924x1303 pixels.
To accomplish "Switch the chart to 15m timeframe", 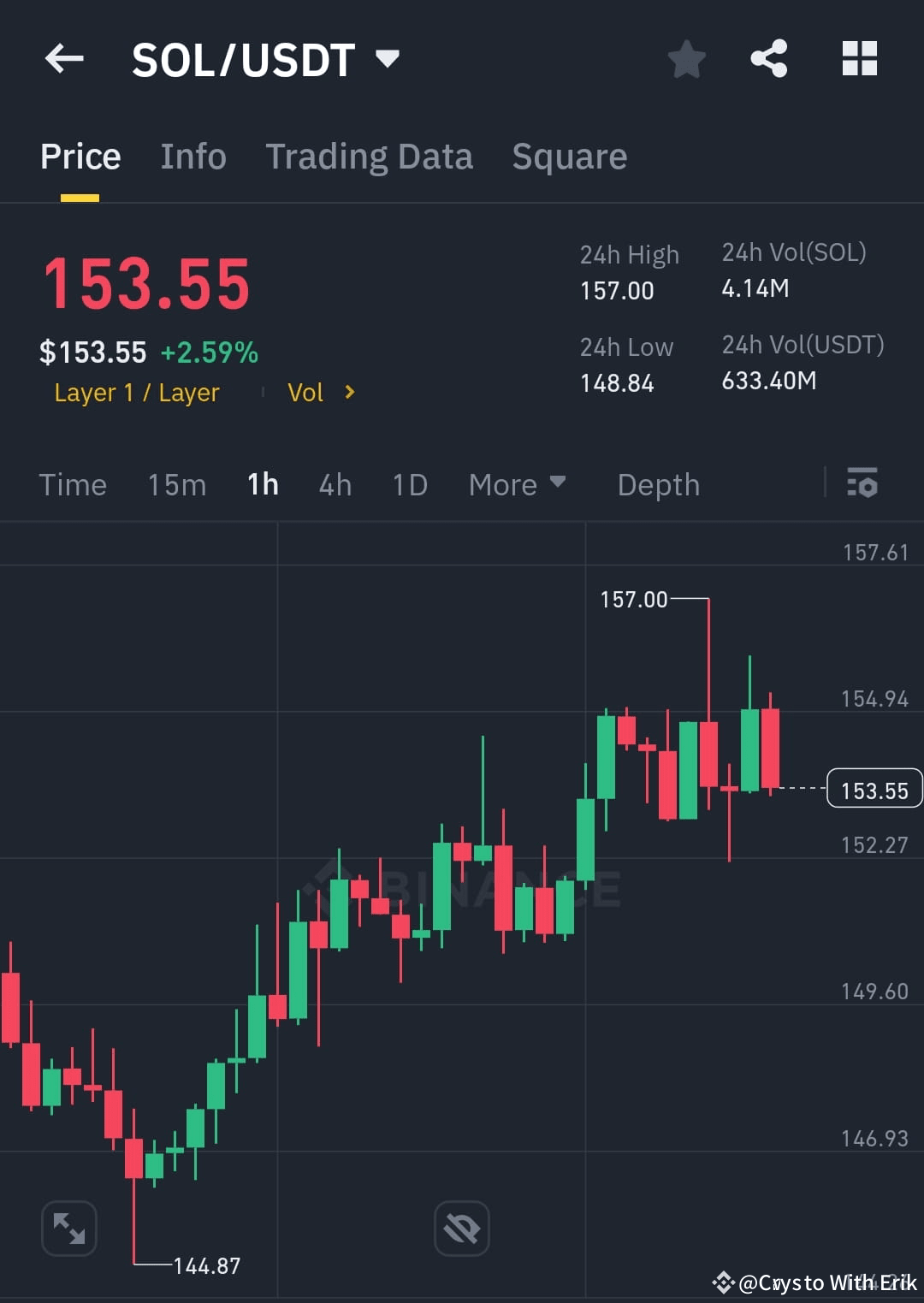I will click(176, 484).
